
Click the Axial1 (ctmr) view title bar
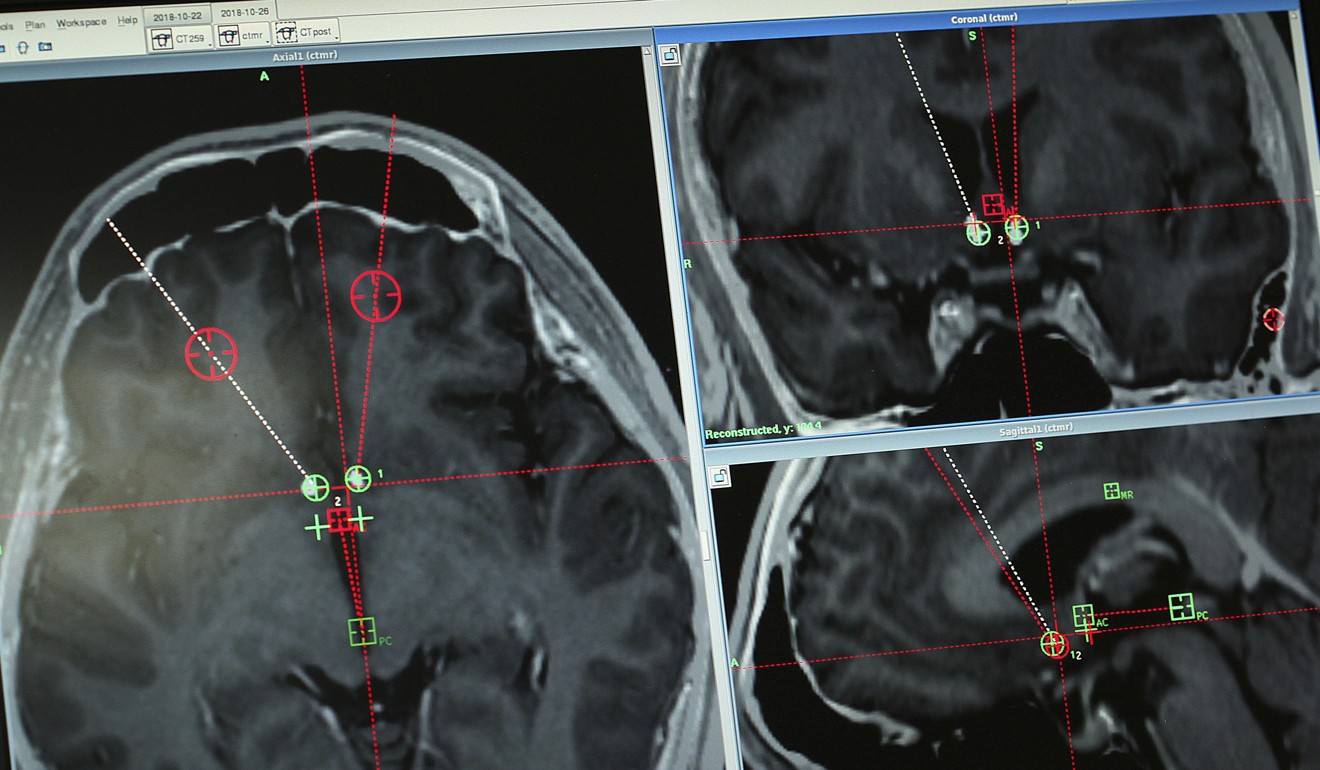[x=306, y=56]
